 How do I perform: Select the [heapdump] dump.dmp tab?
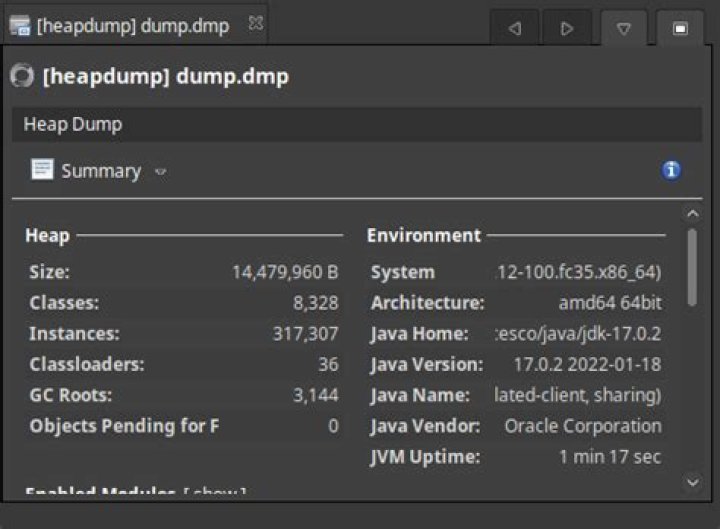click(x=135, y=25)
